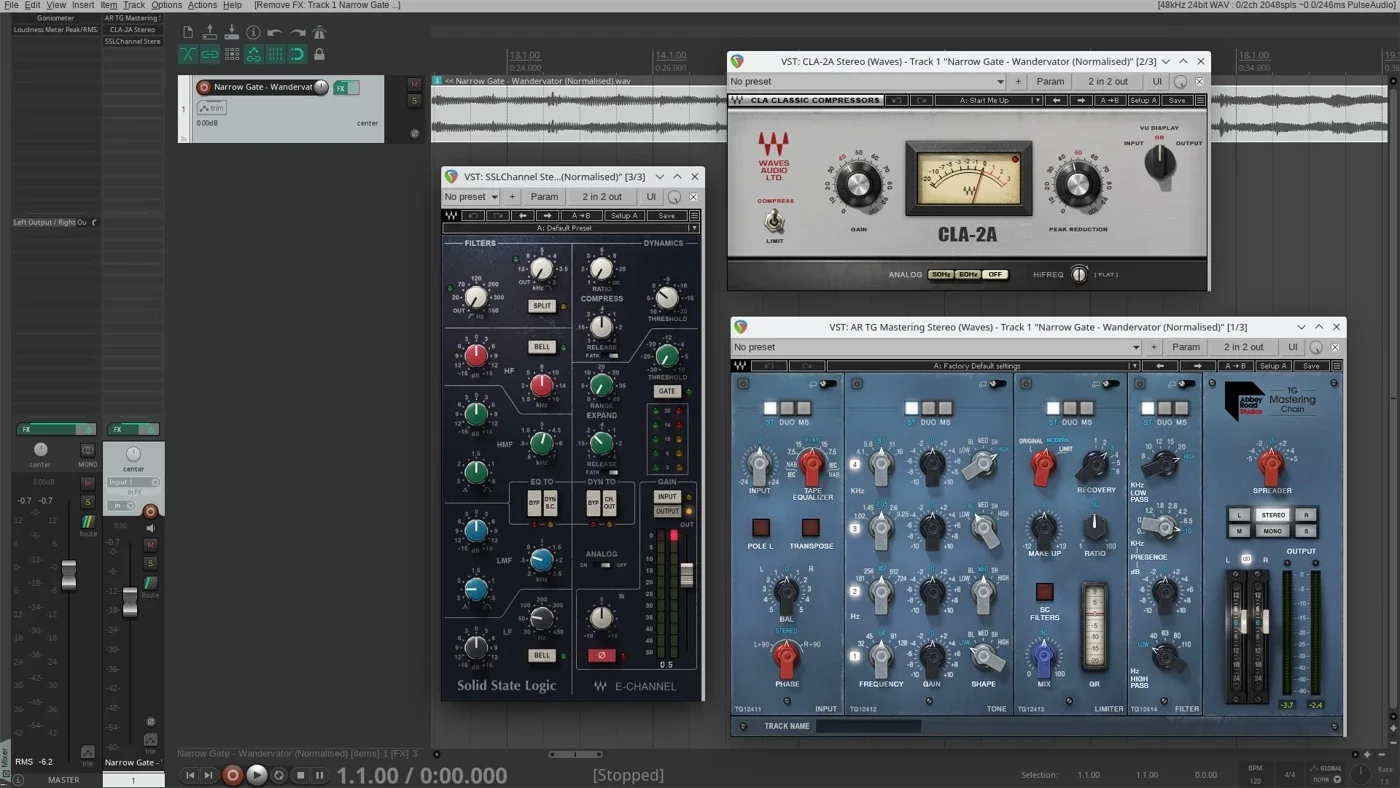
Task: Open Project Settings info icon
Action: tap(254, 33)
